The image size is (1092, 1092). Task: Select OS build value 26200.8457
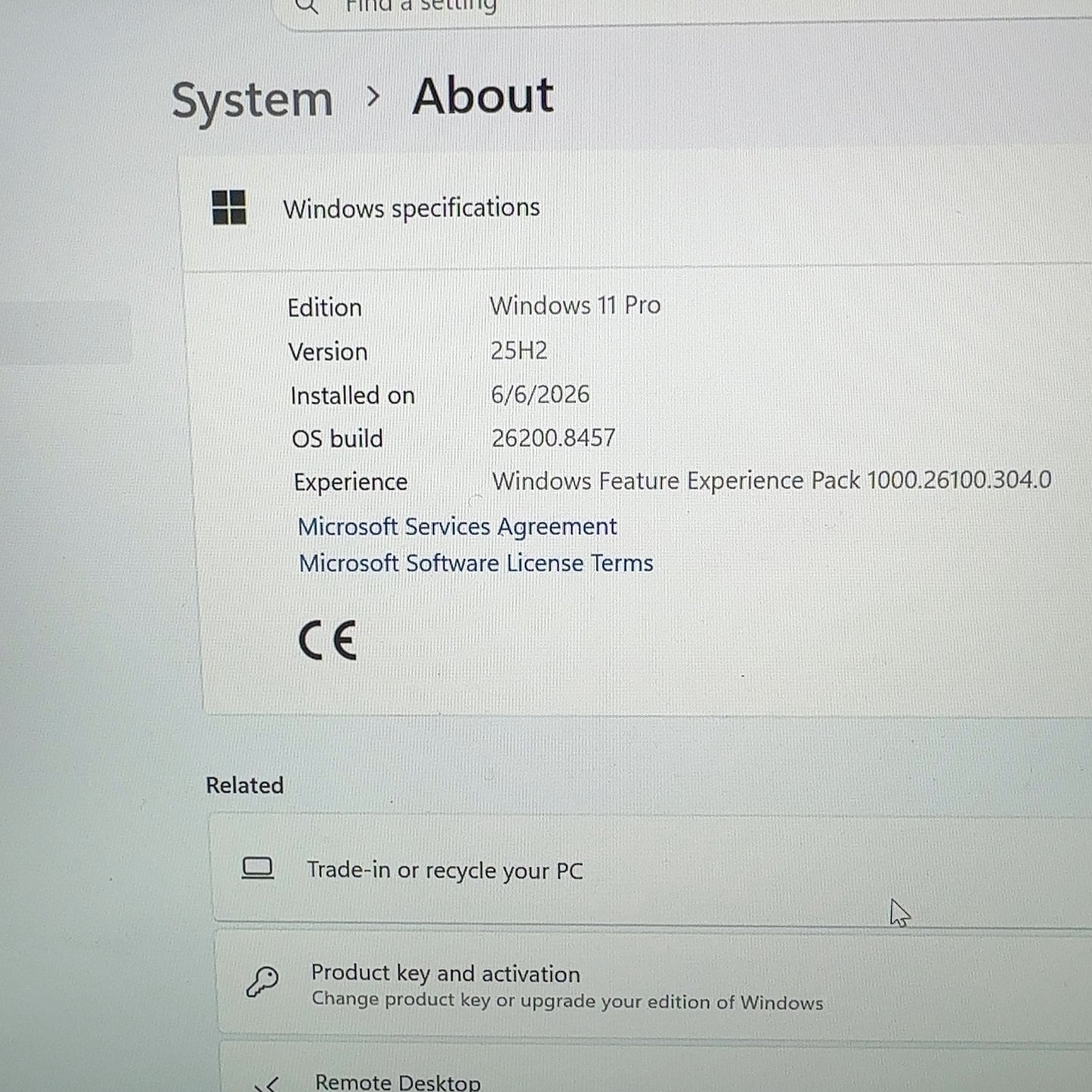553,438
